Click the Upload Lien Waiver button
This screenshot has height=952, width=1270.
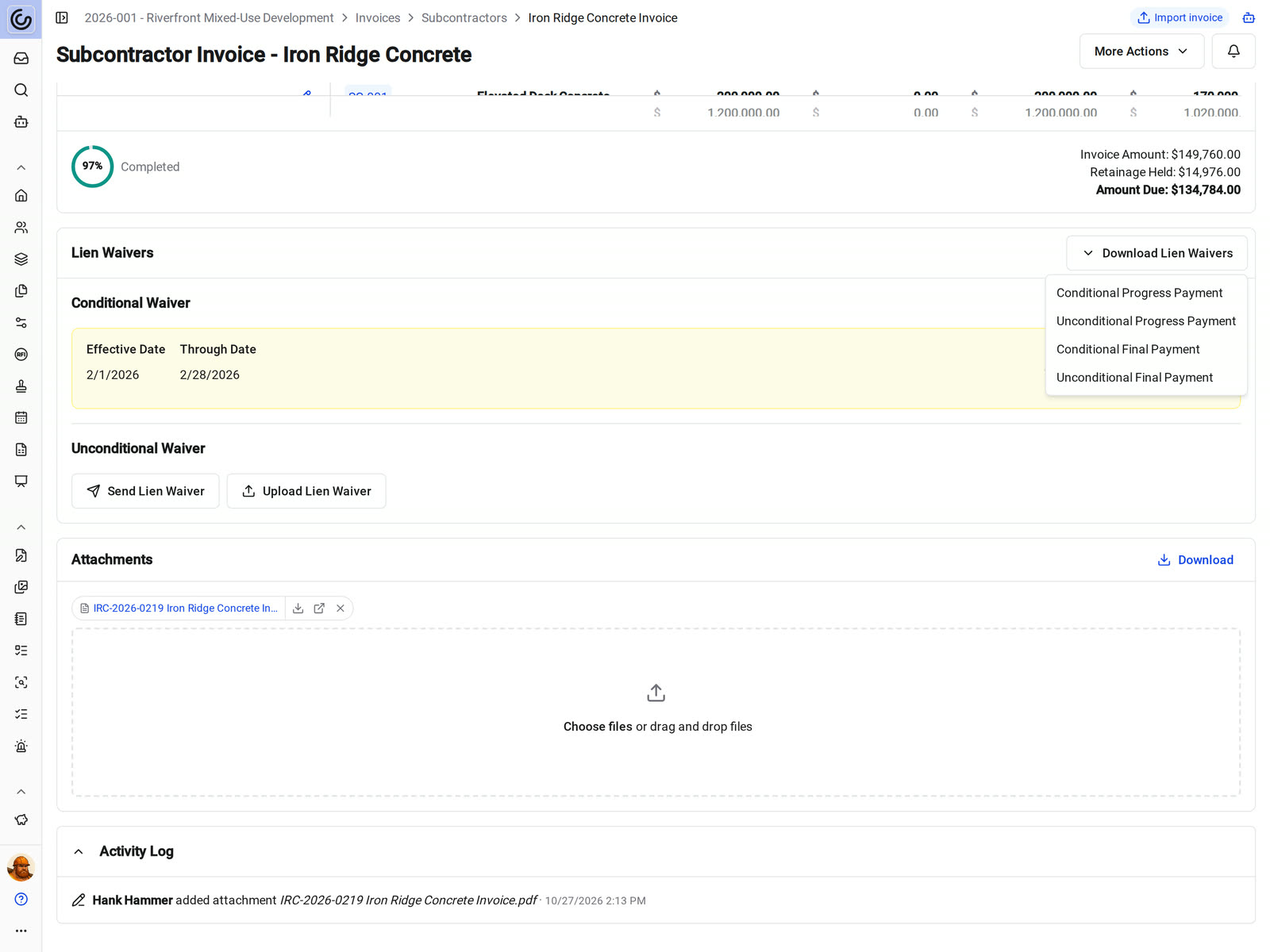click(x=306, y=491)
